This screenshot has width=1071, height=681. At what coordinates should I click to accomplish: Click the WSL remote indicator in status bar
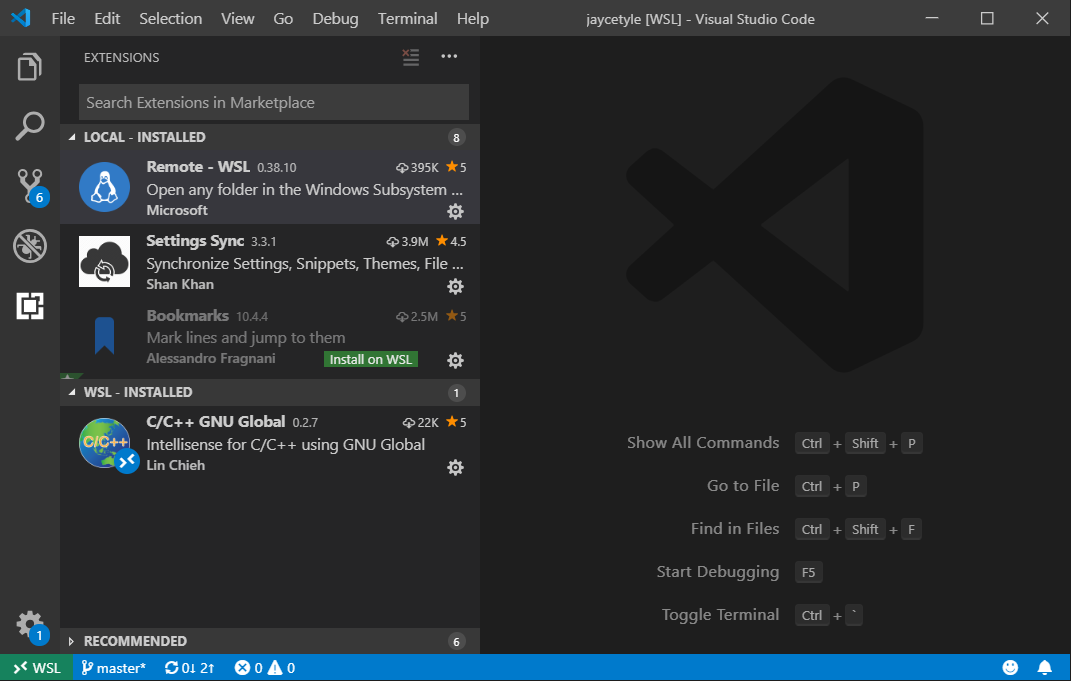click(x=37, y=667)
